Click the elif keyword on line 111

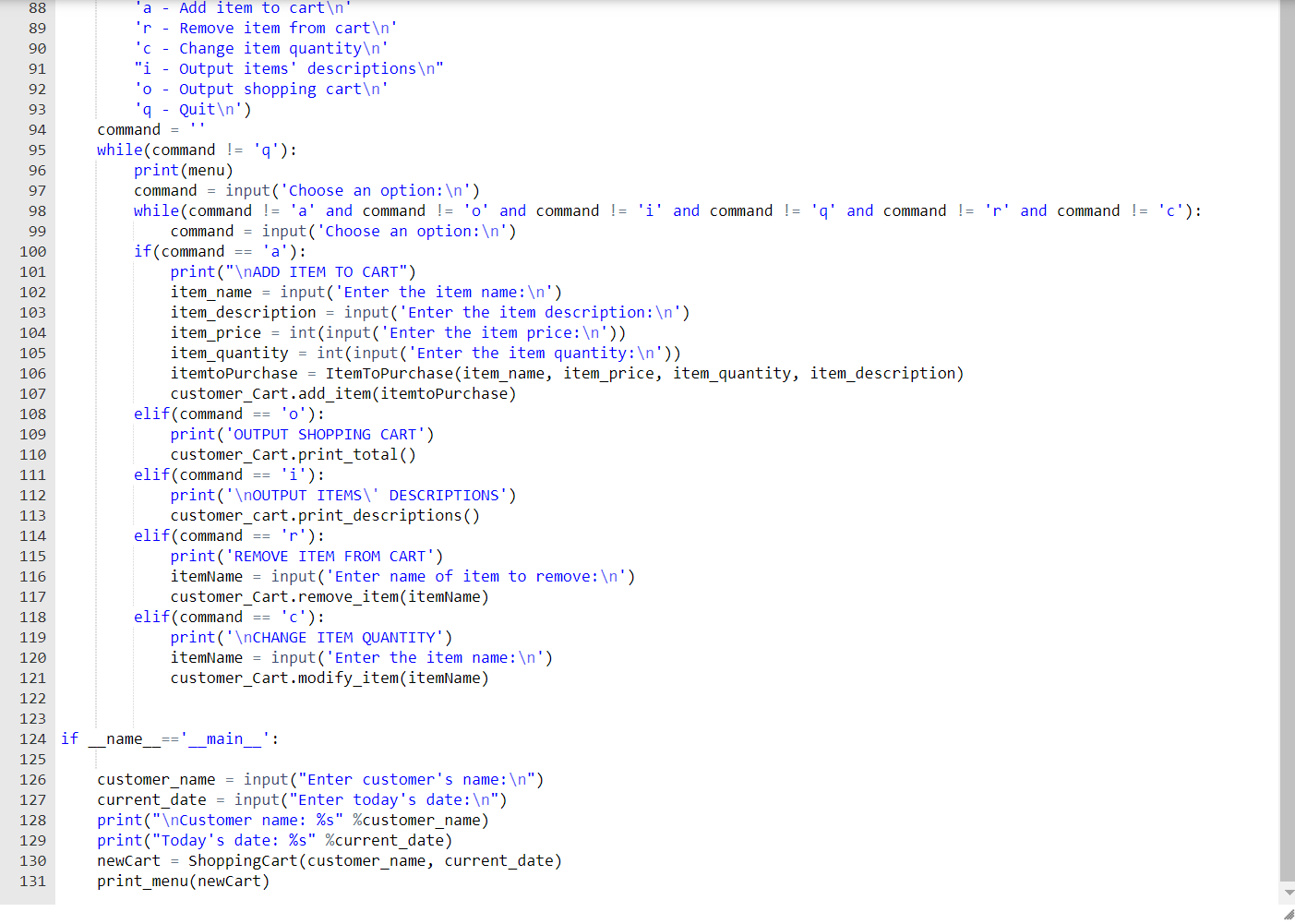point(151,474)
